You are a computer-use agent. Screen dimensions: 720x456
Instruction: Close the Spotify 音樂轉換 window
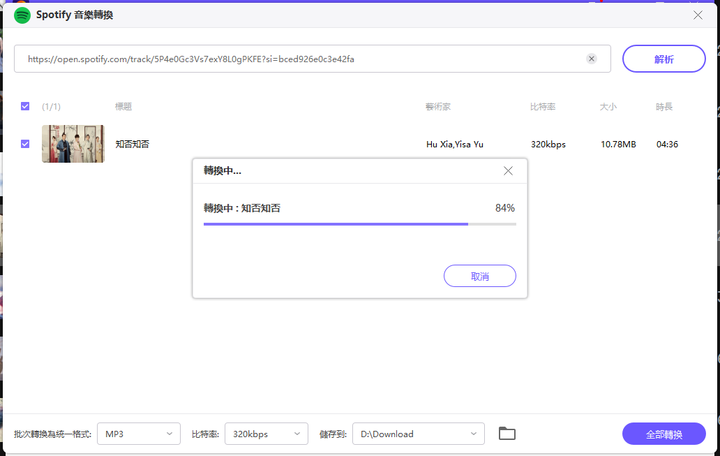click(x=698, y=15)
